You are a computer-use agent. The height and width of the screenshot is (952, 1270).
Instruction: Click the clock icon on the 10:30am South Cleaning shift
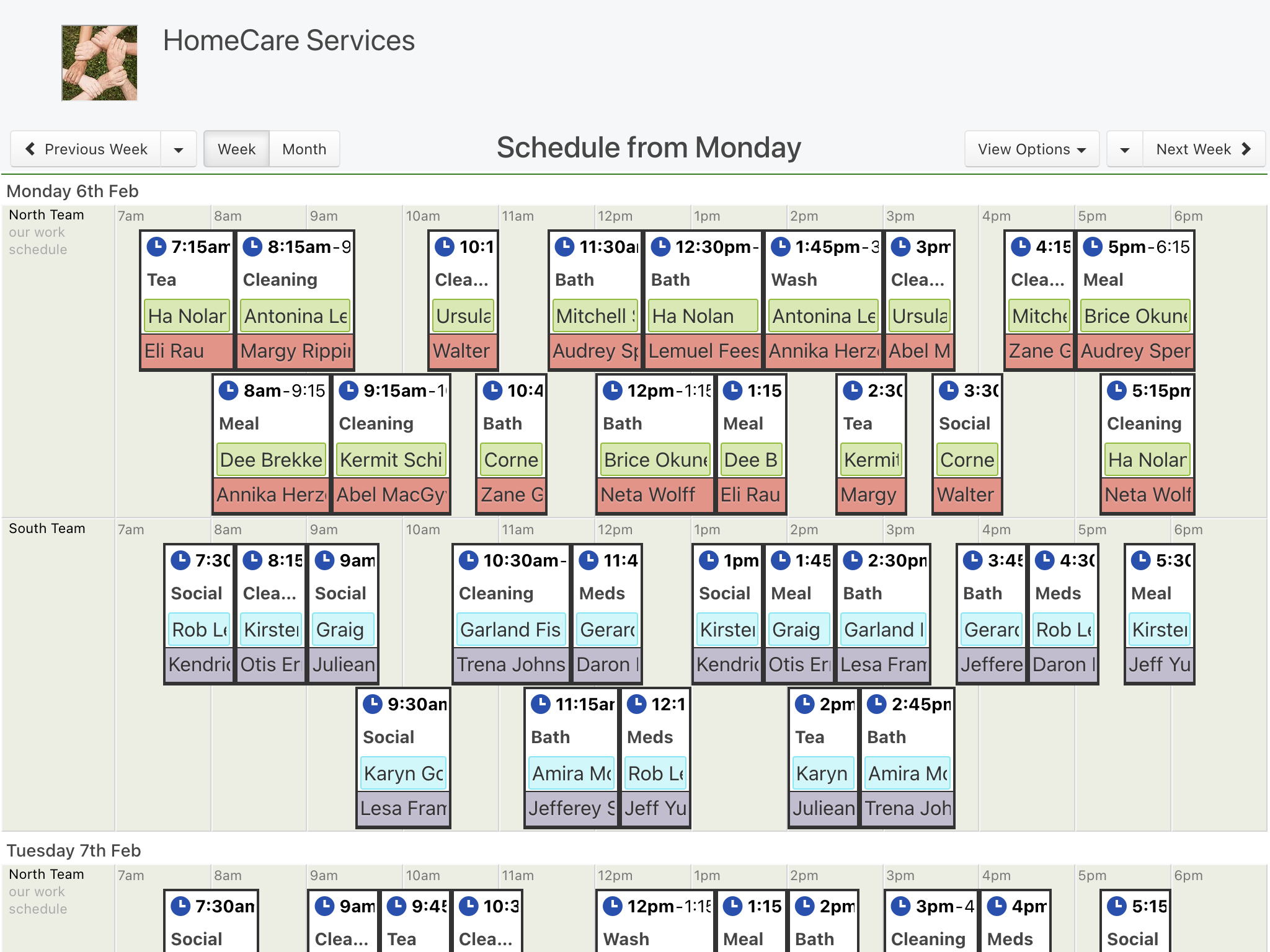coord(468,560)
